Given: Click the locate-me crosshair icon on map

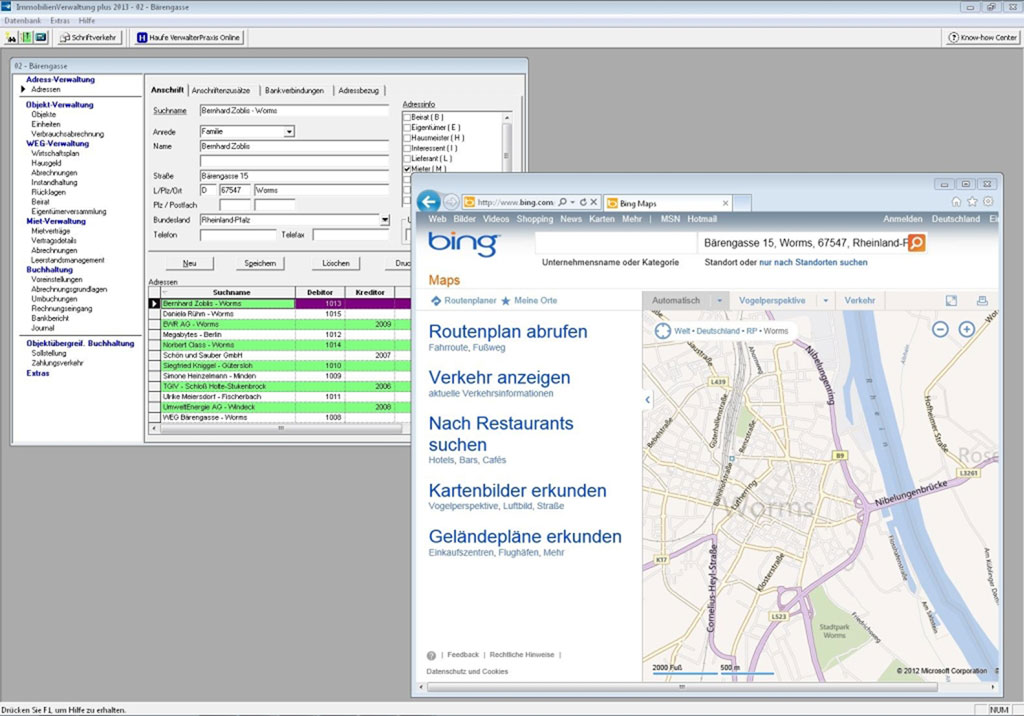Looking at the screenshot, I should [662, 331].
